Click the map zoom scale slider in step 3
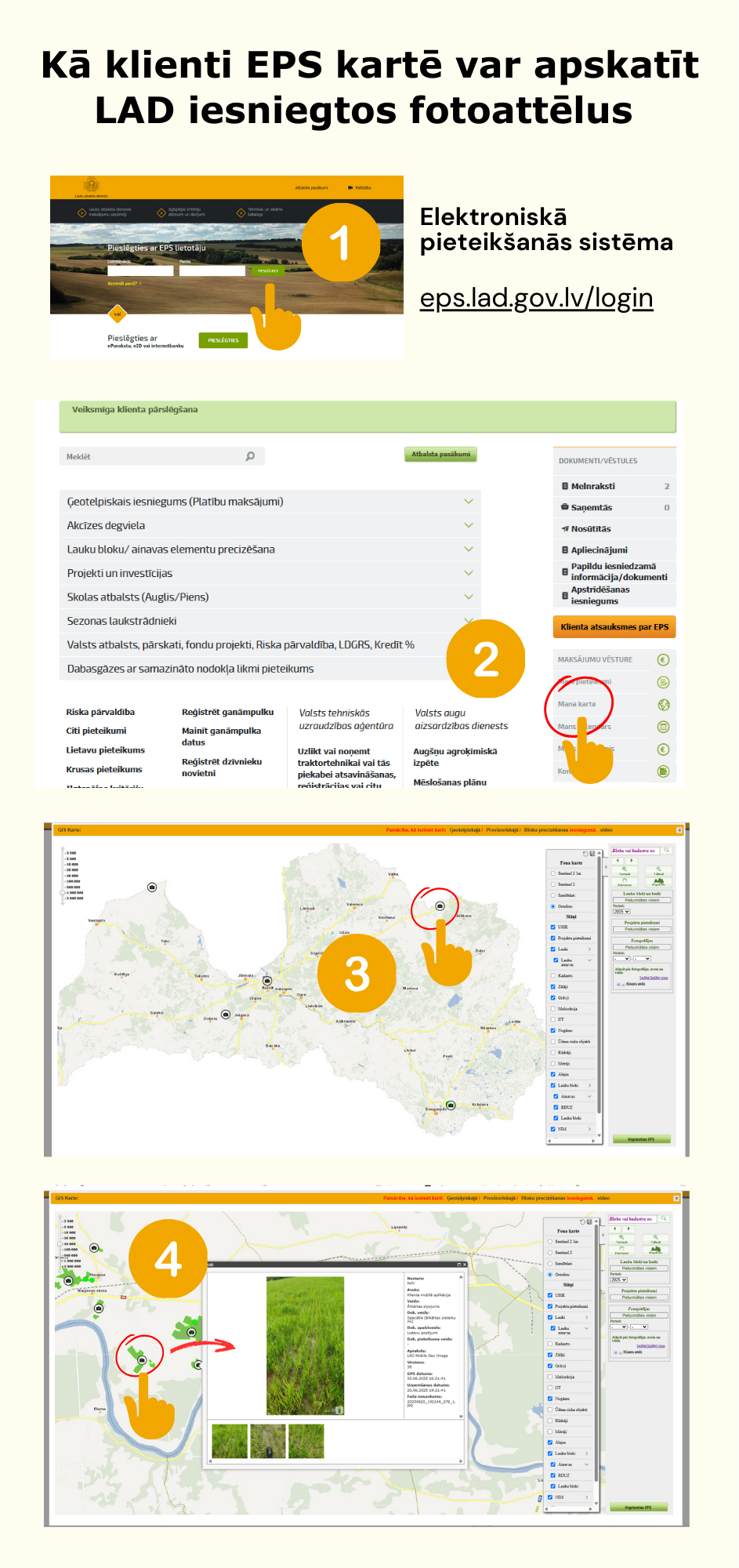 click(x=63, y=892)
